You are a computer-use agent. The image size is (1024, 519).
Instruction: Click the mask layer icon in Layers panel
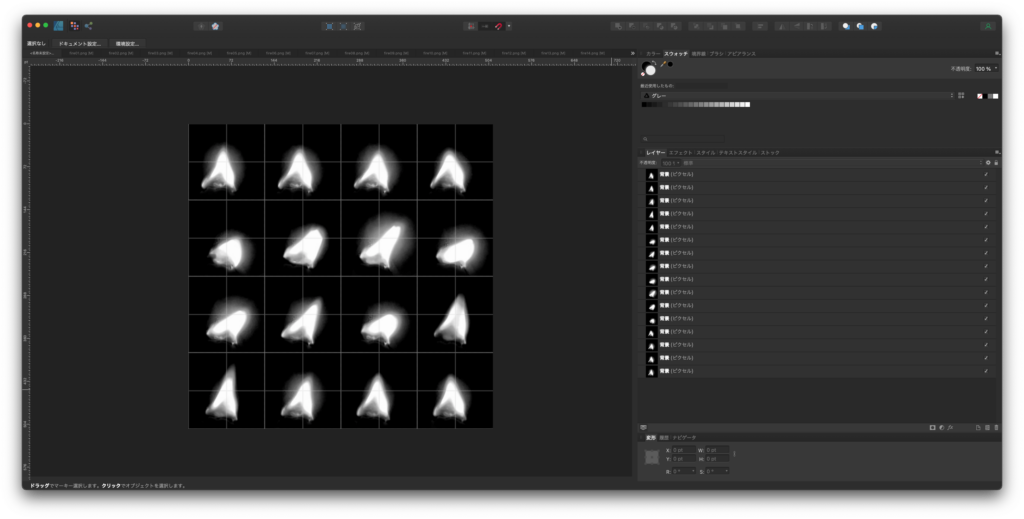coord(932,427)
